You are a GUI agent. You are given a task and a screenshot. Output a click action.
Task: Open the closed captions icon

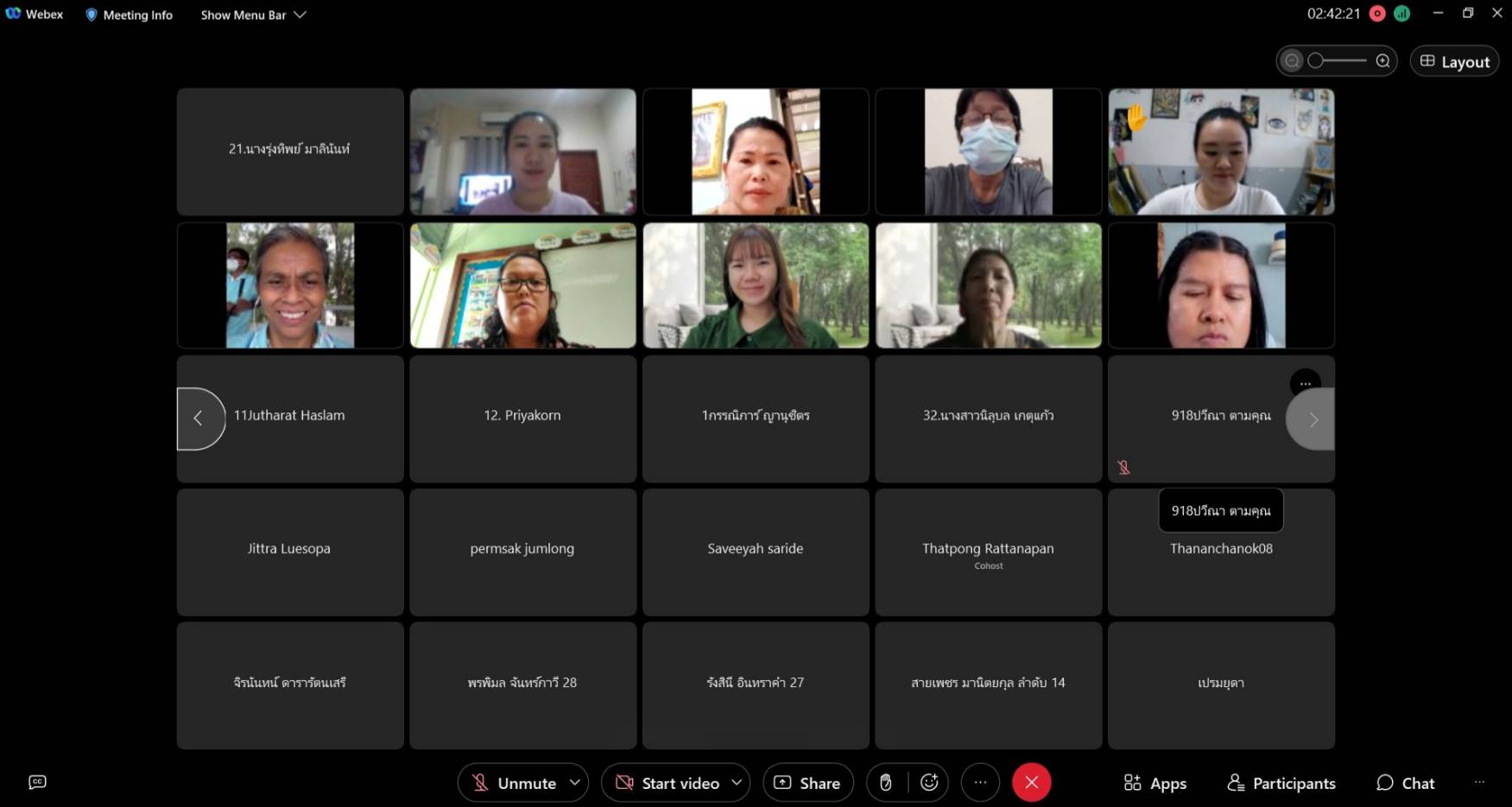click(x=37, y=782)
